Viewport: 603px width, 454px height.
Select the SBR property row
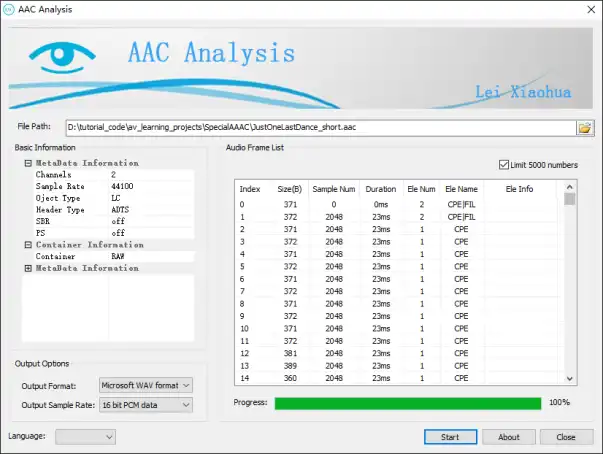[x=114, y=221]
